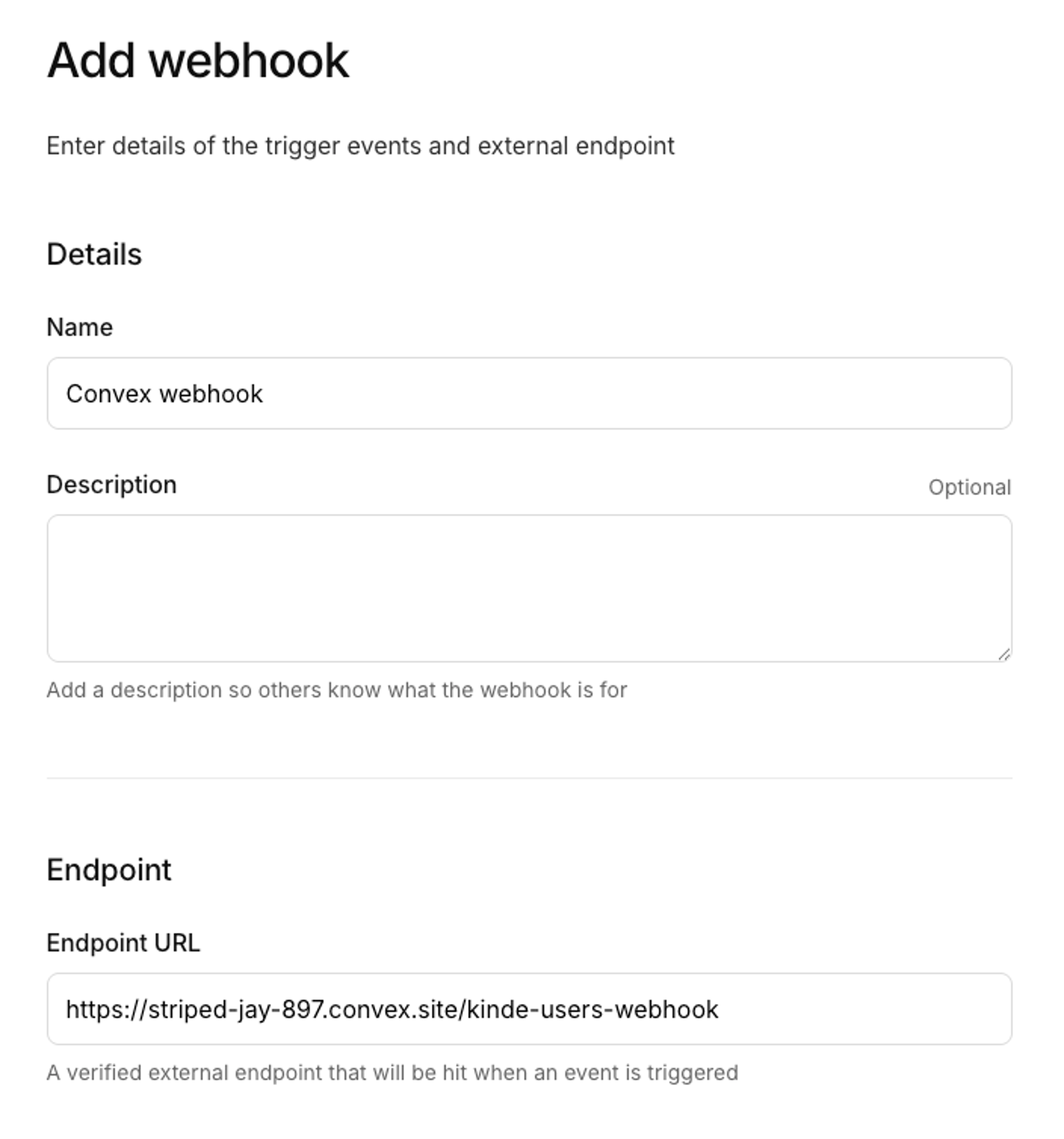Click the "Endpoint URL" field label
Viewport: 1064px width, 1139px height.
tap(124, 942)
